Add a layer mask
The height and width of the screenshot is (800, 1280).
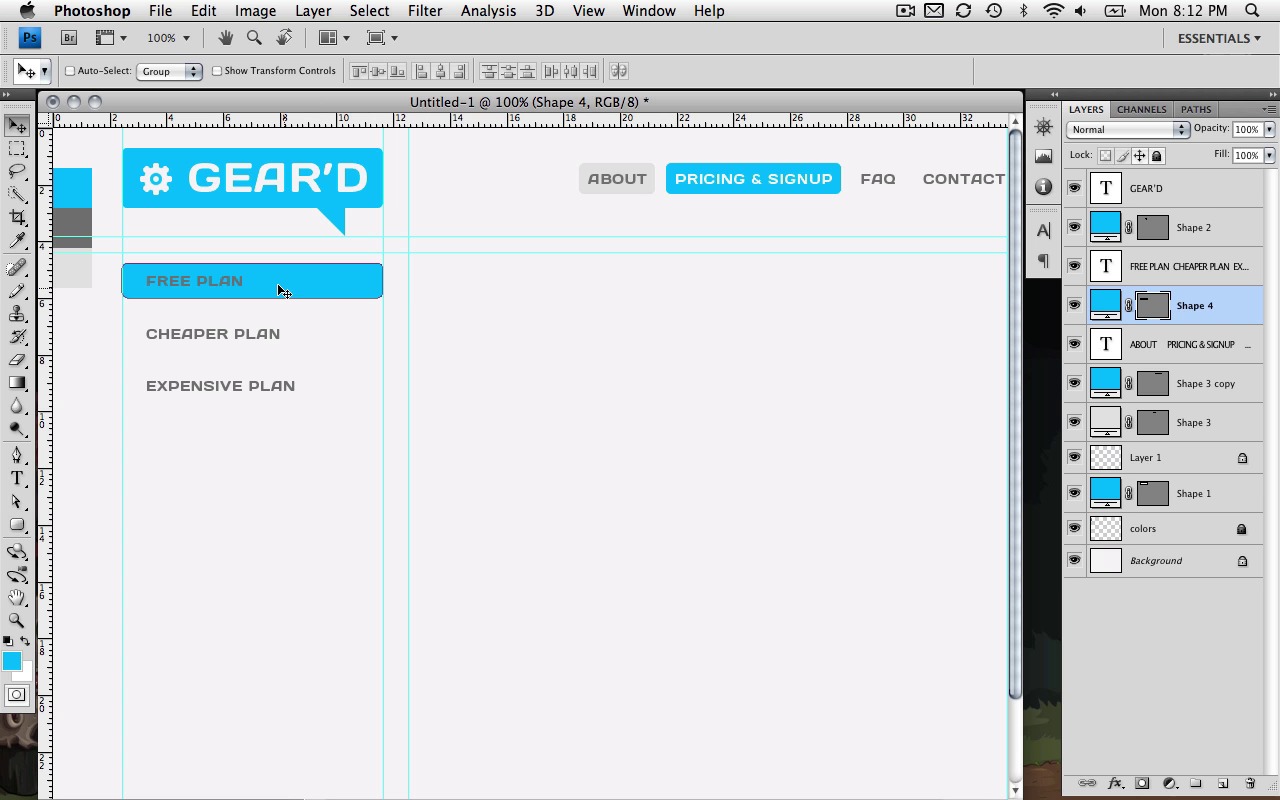point(1142,784)
